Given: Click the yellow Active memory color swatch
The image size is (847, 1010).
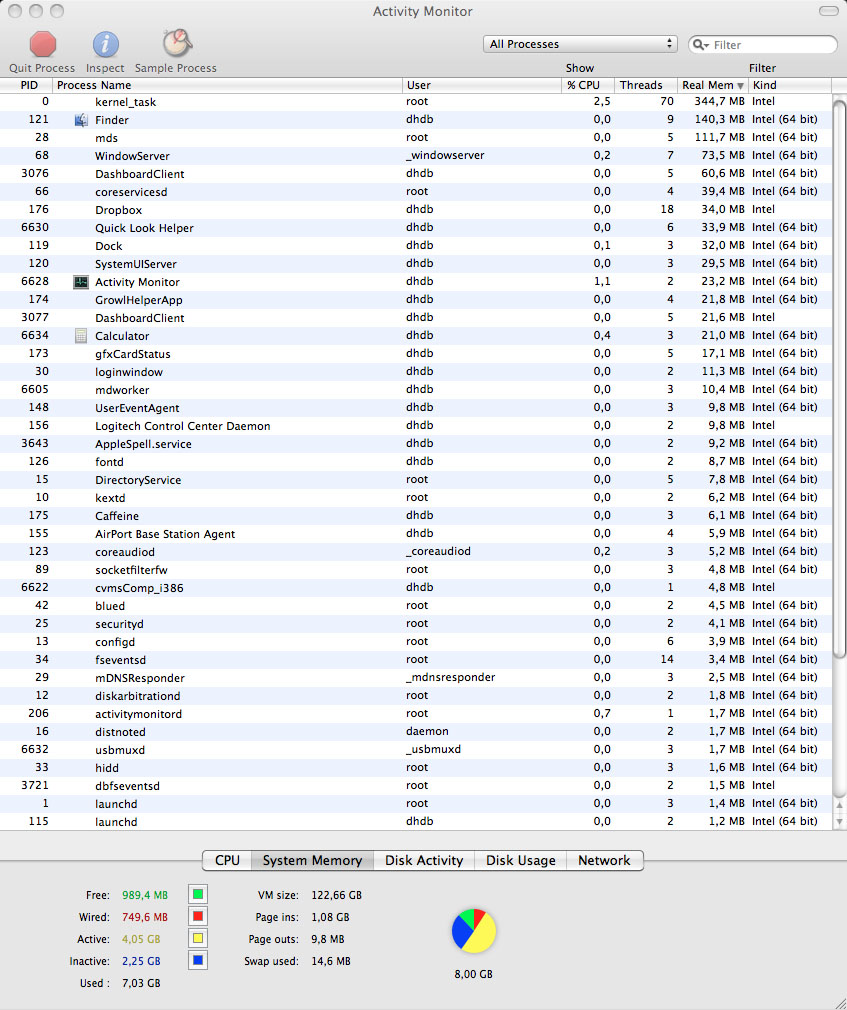Looking at the screenshot, I should pos(198,938).
